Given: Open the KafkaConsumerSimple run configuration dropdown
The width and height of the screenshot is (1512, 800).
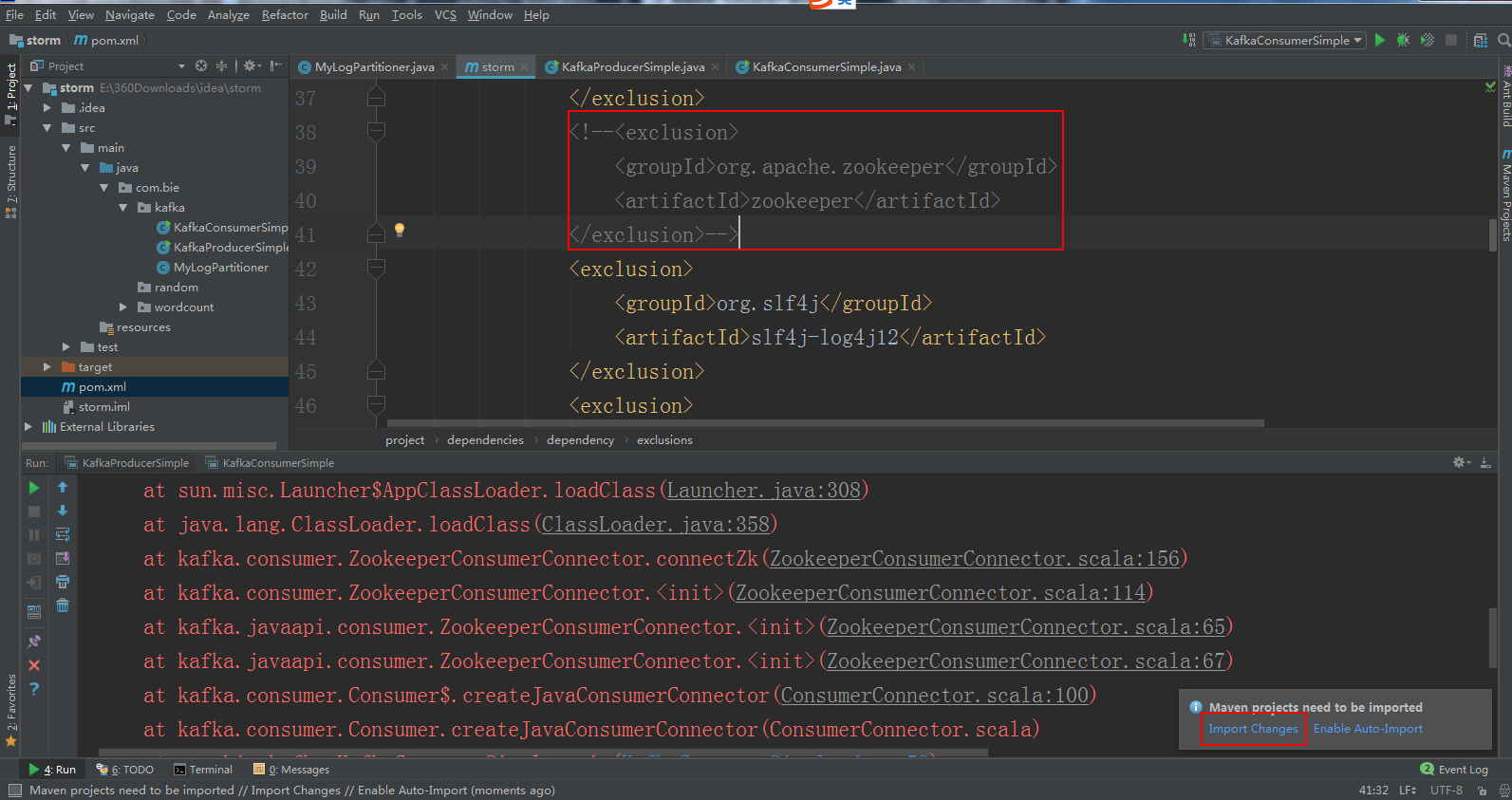Looking at the screenshot, I should point(1285,40).
